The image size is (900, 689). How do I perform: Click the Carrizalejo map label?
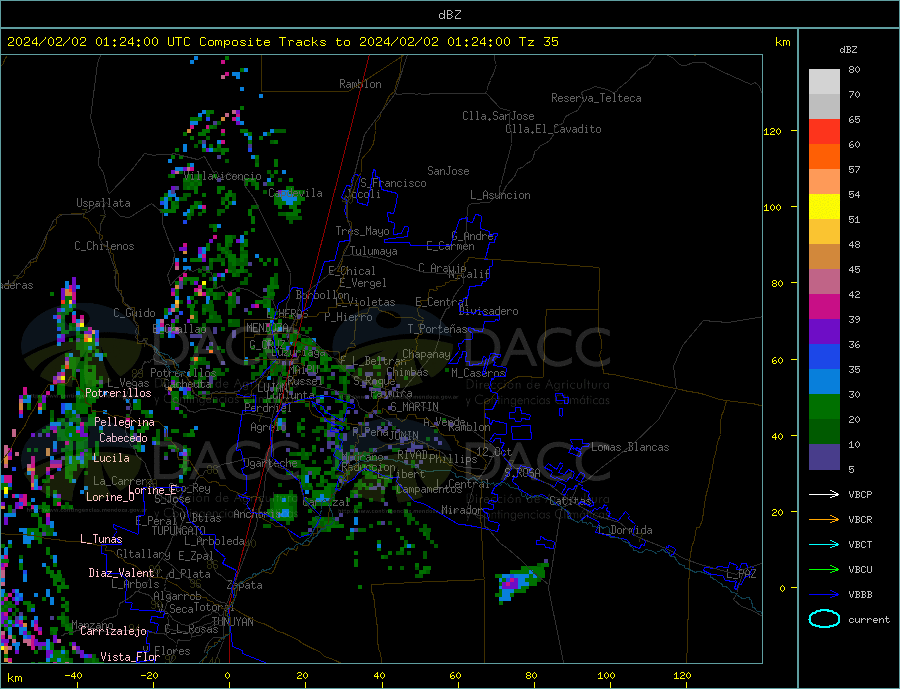click(x=114, y=632)
